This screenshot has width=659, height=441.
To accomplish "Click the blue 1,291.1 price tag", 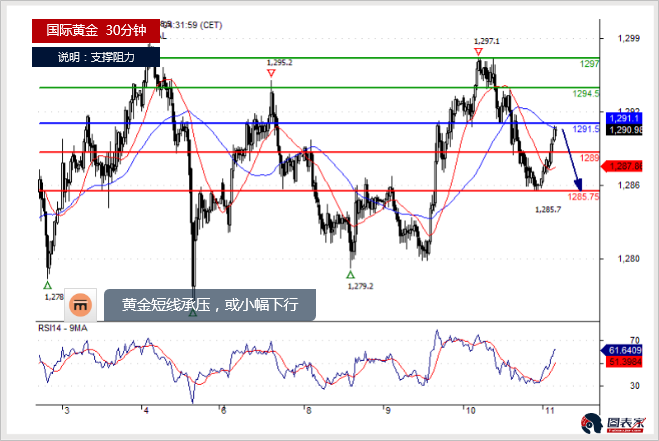I will [x=624, y=119].
